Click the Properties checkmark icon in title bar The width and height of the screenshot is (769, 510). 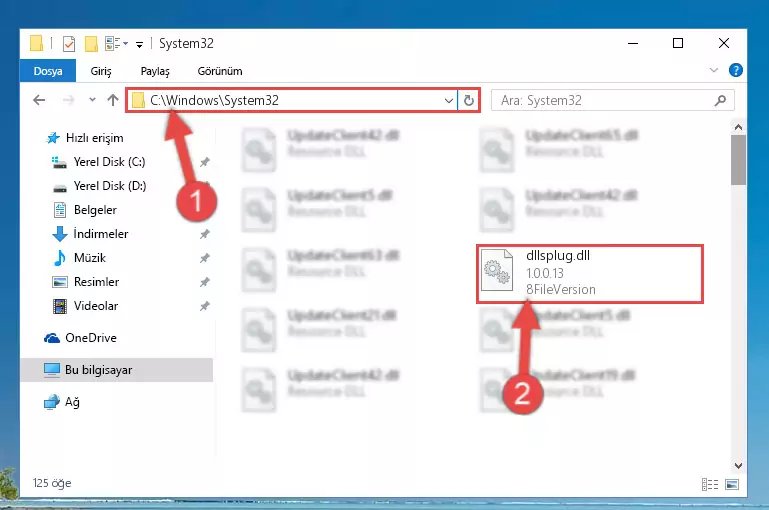[69, 44]
